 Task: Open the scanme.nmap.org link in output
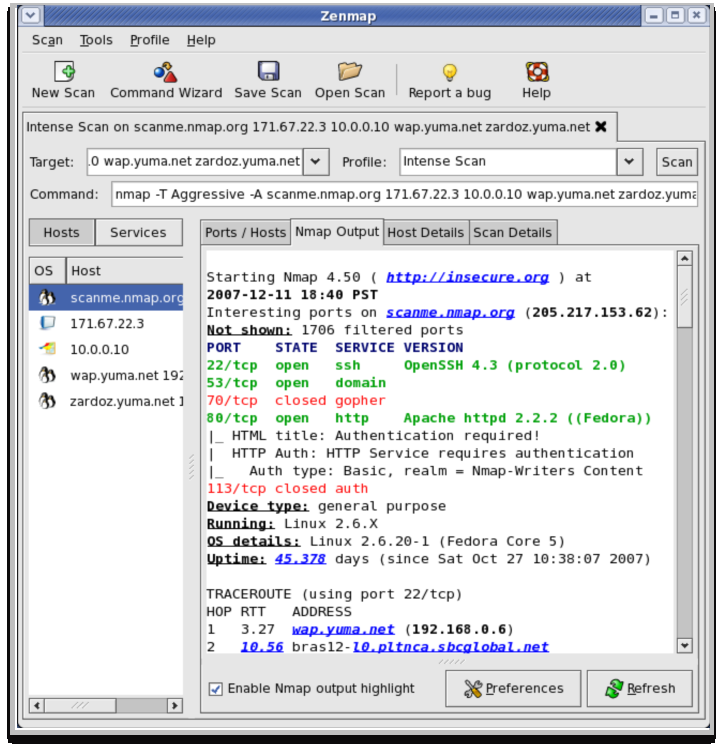click(450, 313)
